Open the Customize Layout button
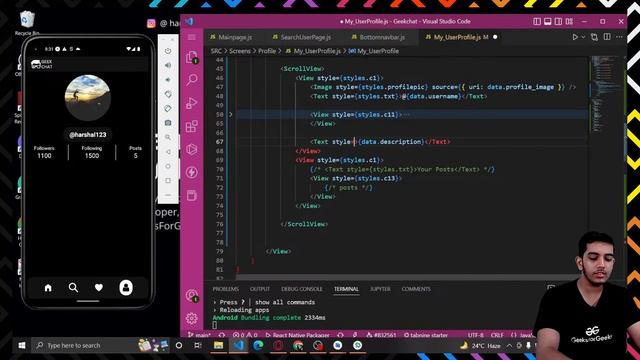 pos(569,21)
